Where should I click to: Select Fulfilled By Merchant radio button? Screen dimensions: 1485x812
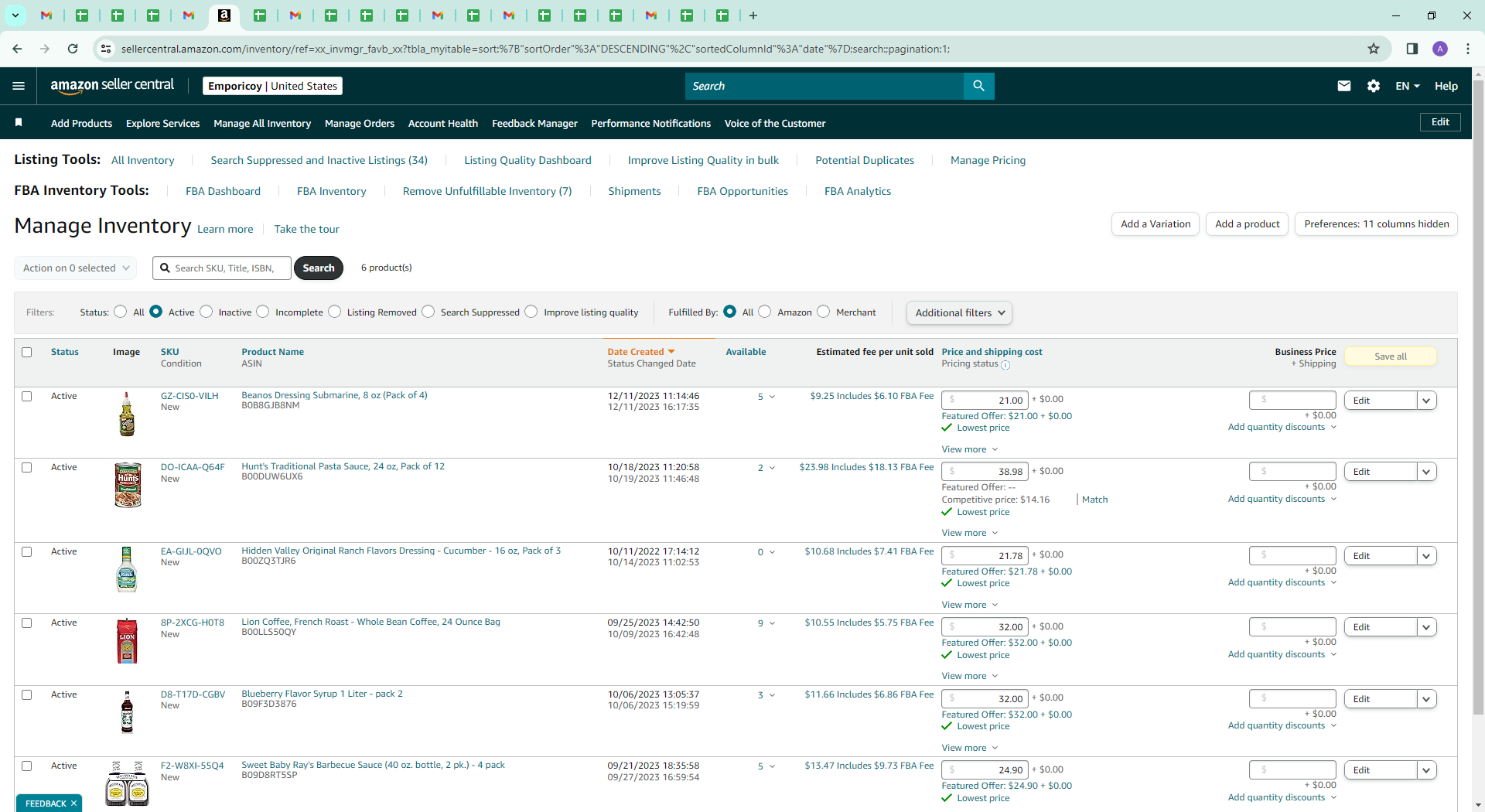click(823, 312)
